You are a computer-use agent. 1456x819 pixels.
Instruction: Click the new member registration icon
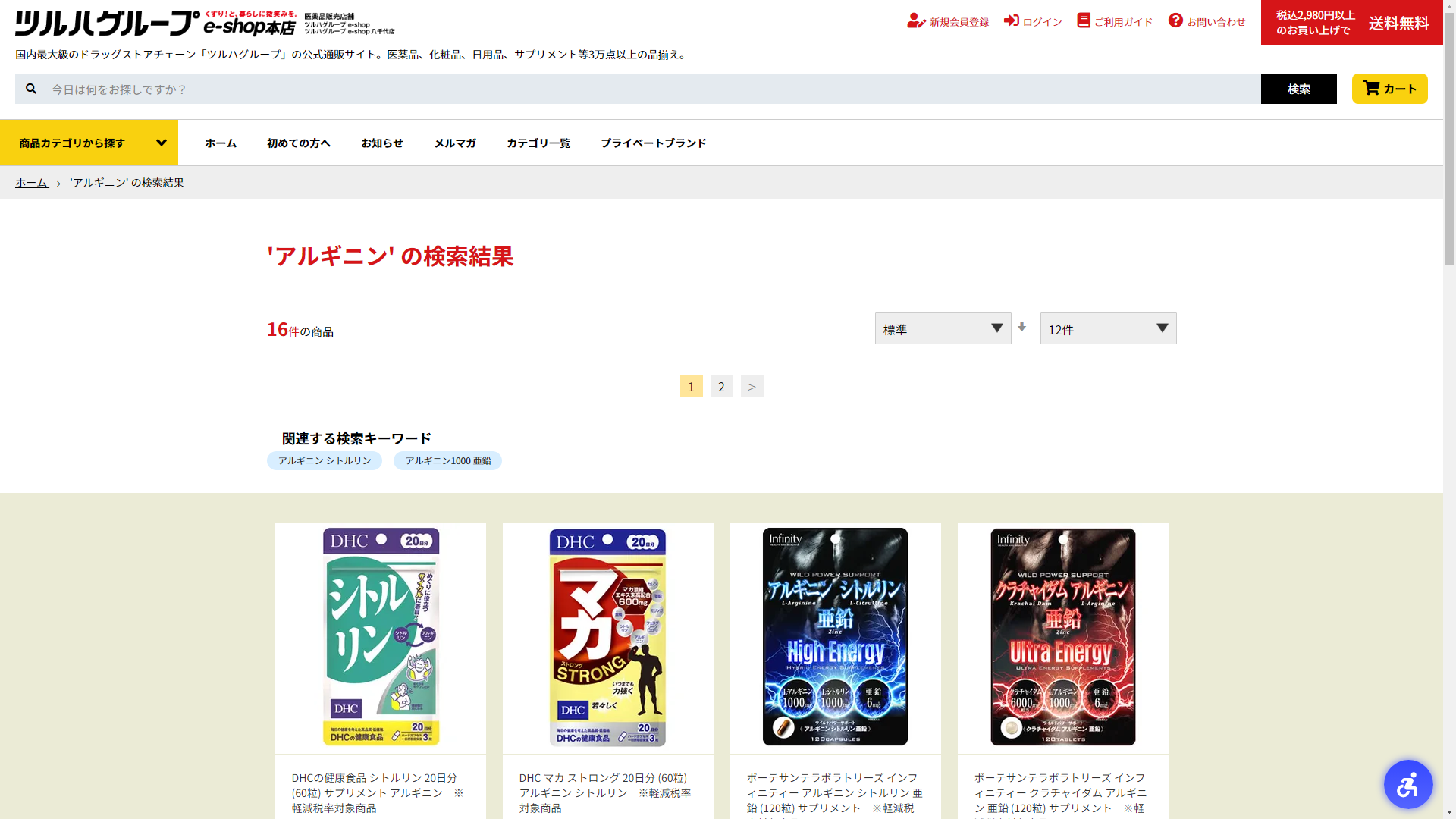pos(915,21)
